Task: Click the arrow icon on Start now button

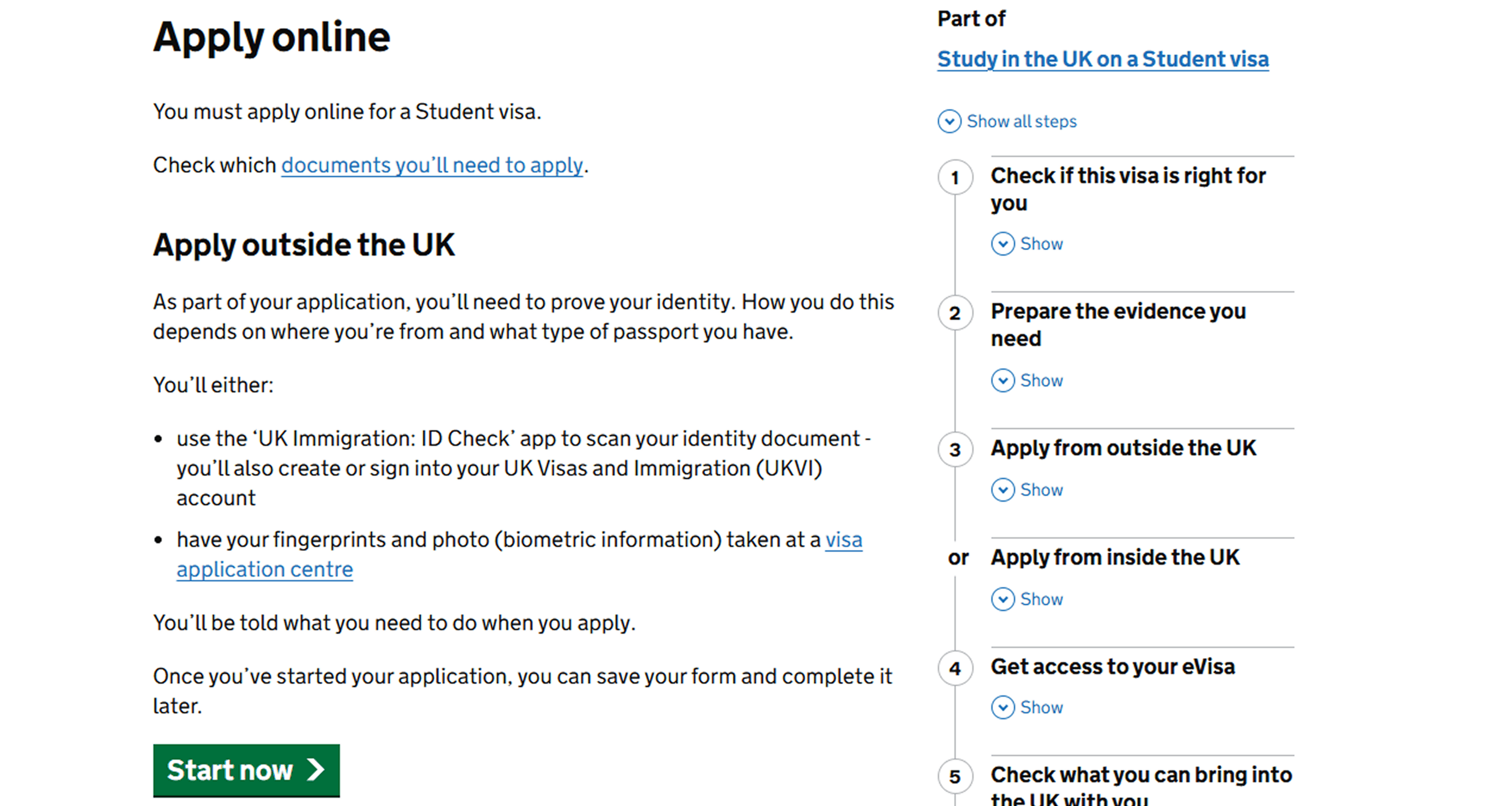Action: [316, 770]
